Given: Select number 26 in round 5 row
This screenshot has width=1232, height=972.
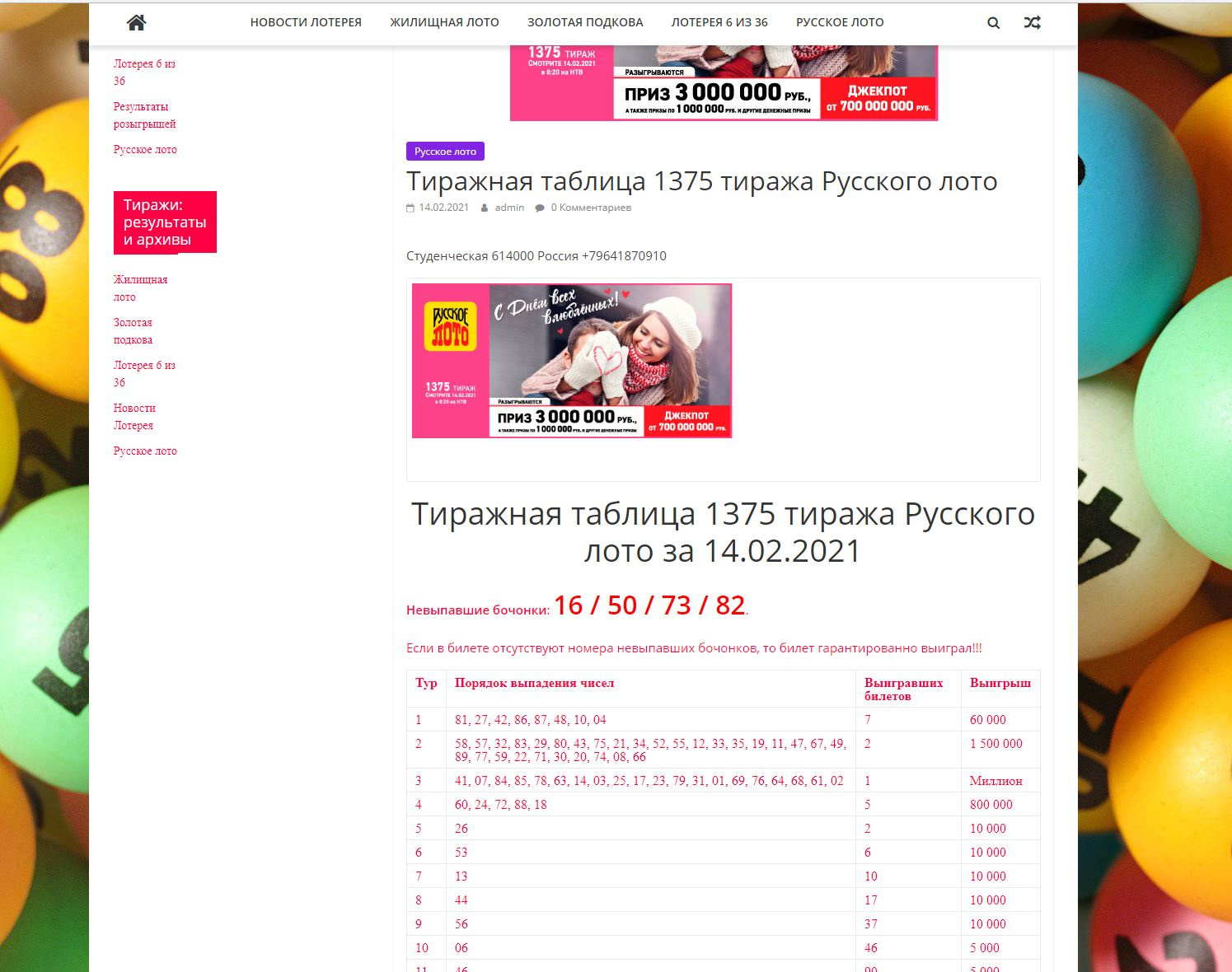Looking at the screenshot, I should (461, 829).
